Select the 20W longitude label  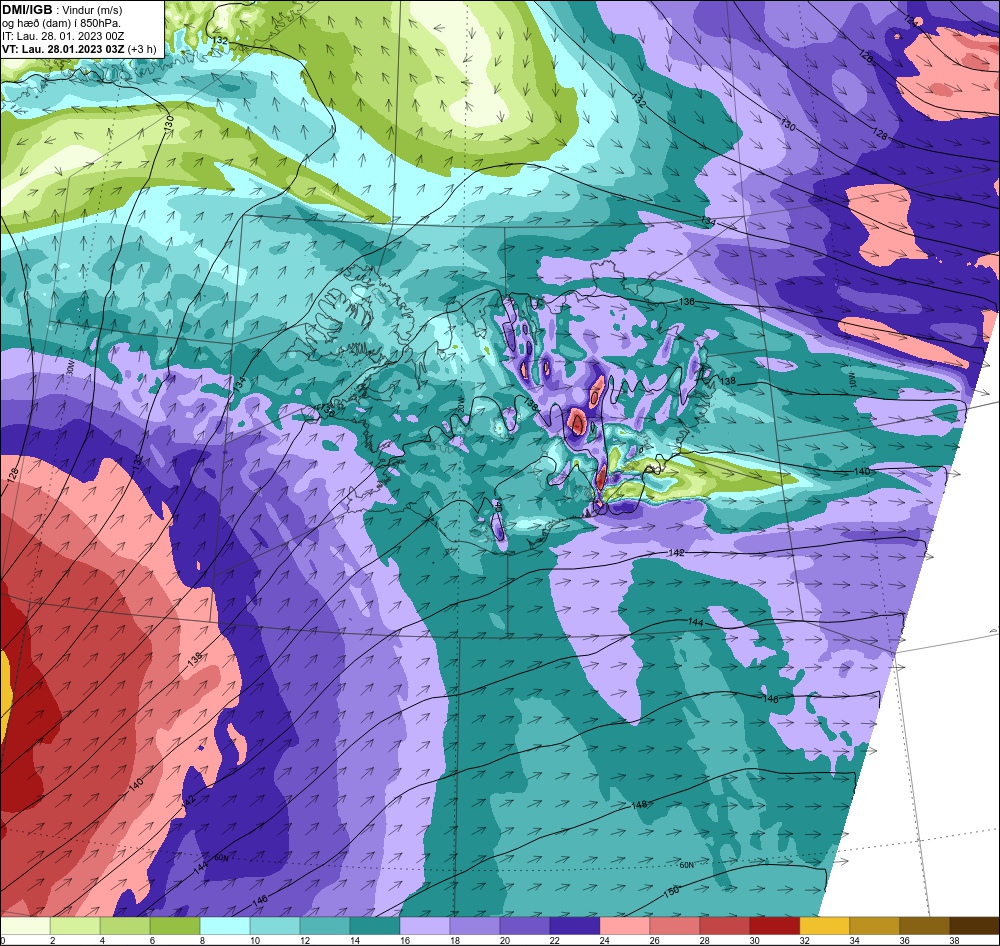tap(461, 404)
